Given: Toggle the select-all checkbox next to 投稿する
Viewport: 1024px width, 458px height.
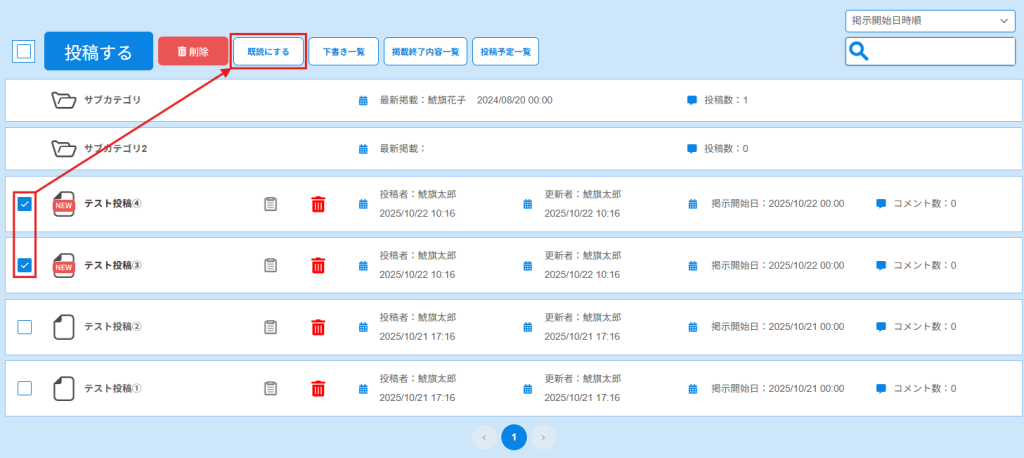Looking at the screenshot, I should point(23,52).
